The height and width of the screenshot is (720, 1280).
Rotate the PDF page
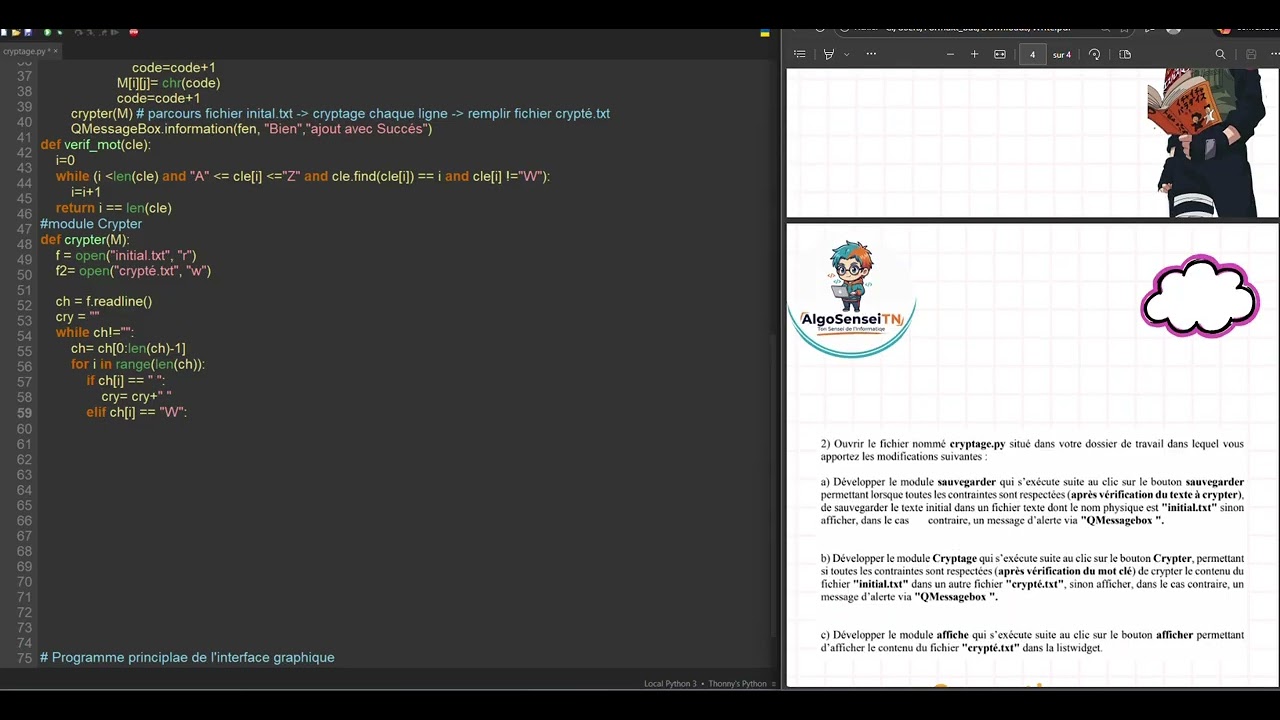[x=1095, y=54]
